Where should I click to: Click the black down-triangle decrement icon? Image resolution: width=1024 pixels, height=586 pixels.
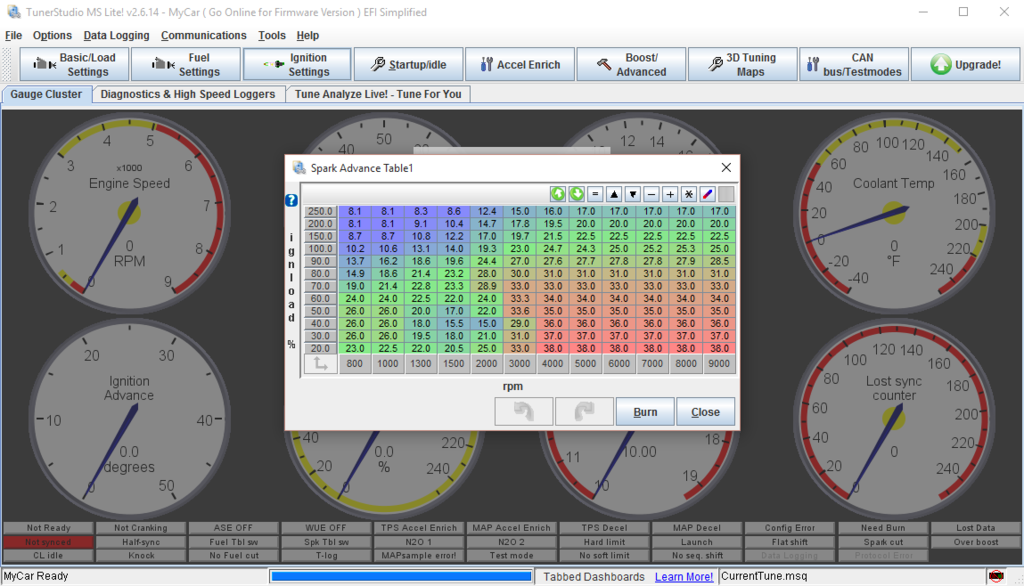pos(632,194)
